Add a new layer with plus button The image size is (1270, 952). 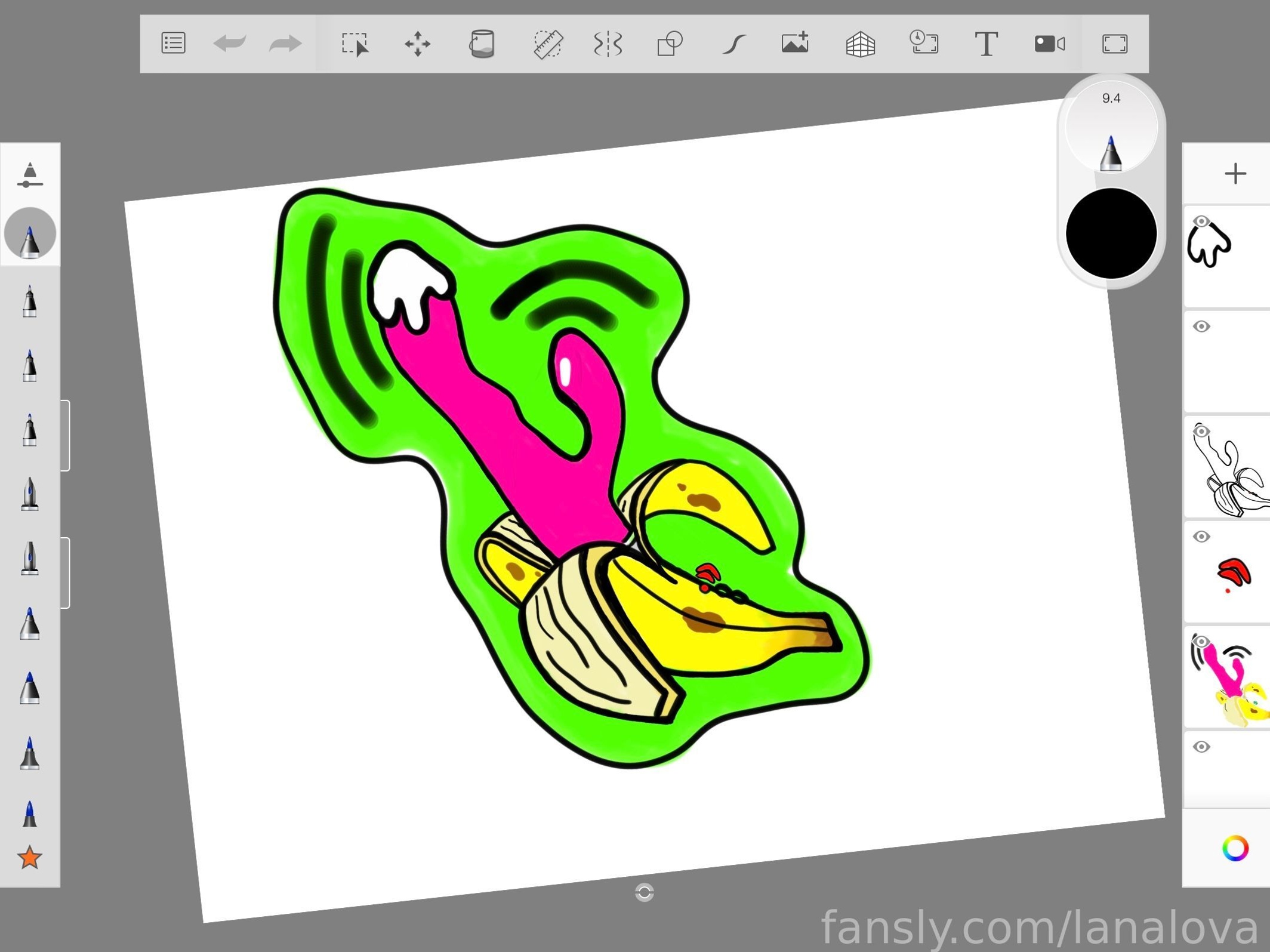click(x=1235, y=174)
